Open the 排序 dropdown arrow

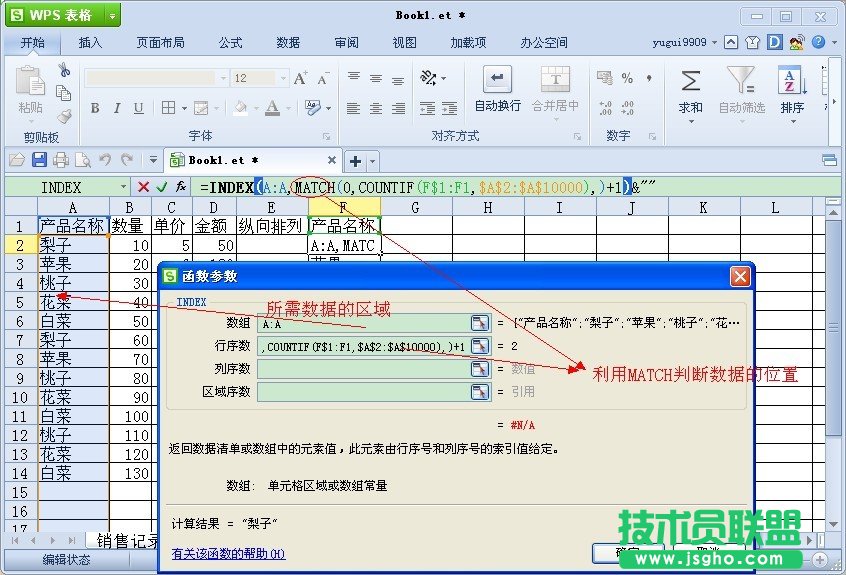coord(793,122)
